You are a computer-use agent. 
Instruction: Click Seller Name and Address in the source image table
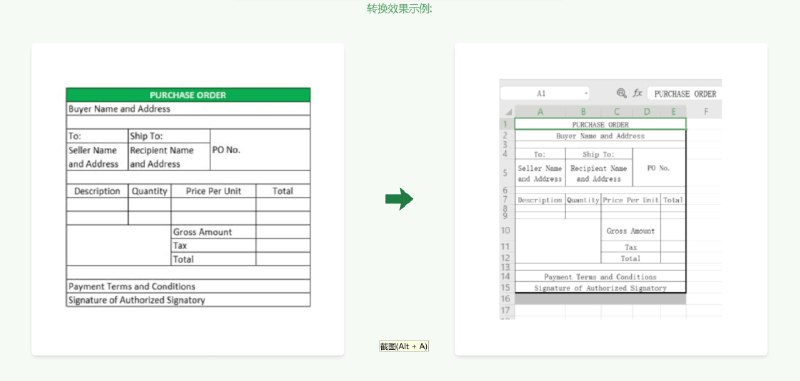click(x=97, y=157)
